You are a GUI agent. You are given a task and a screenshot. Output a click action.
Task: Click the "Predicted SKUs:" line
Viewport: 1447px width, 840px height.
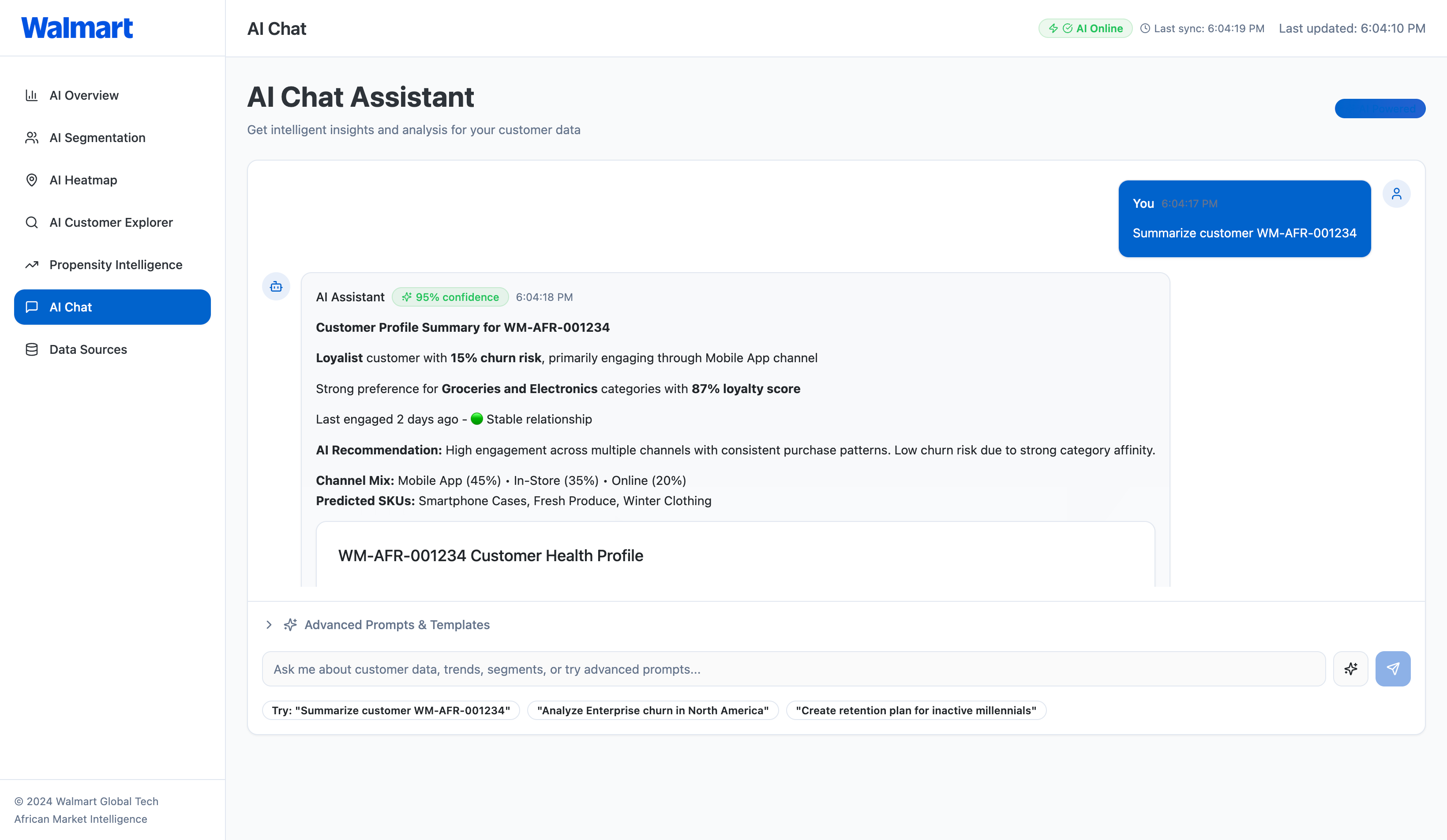(514, 501)
